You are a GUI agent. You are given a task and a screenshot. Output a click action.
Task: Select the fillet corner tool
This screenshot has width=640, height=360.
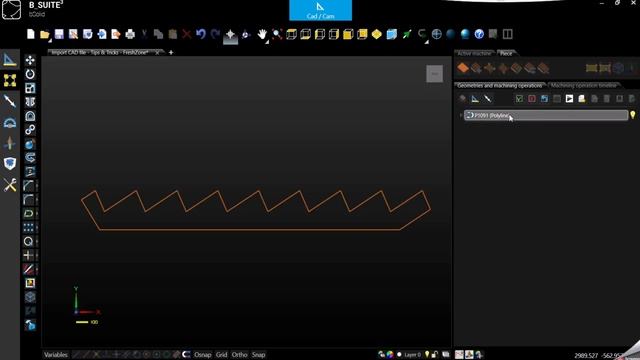click(x=29, y=200)
